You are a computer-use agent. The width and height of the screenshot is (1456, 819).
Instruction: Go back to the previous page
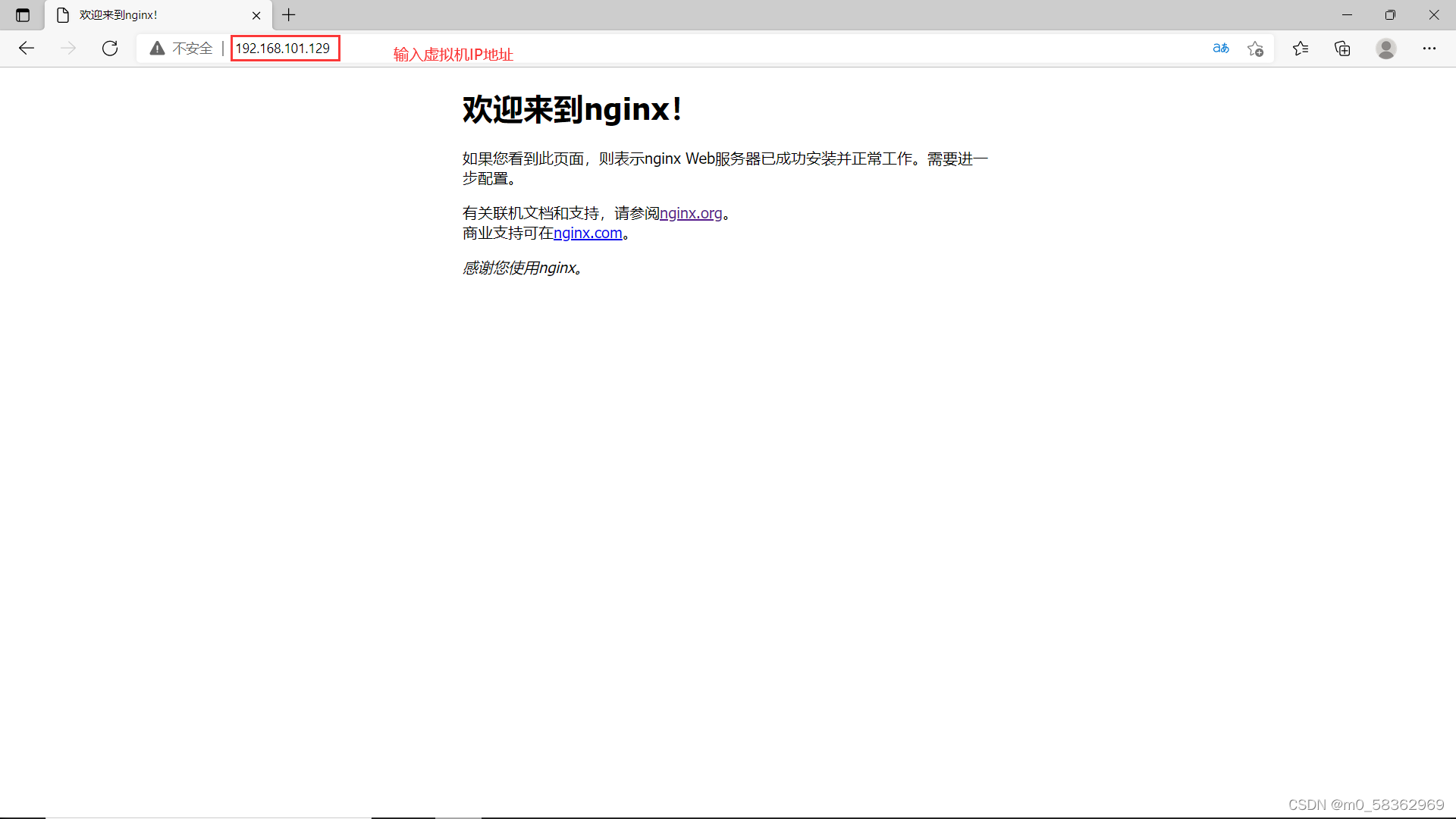pyautogui.click(x=27, y=48)
